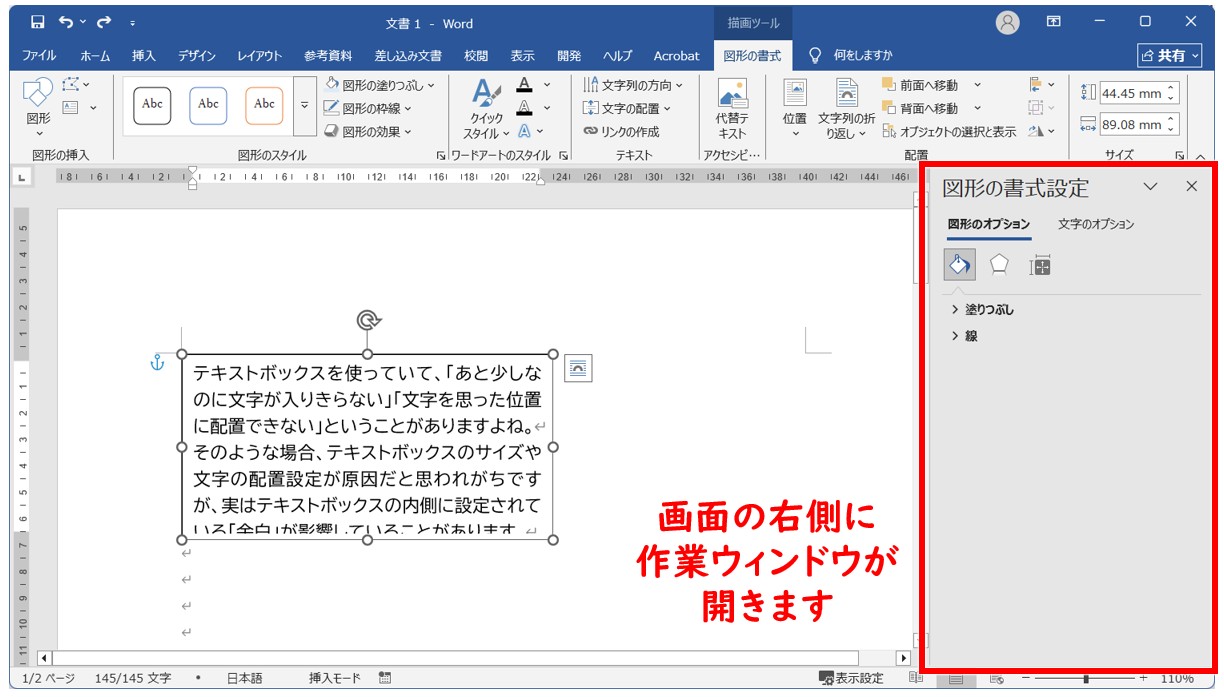Click the text outline A icon
This screenshot has height=697, width=1224.
524,108
